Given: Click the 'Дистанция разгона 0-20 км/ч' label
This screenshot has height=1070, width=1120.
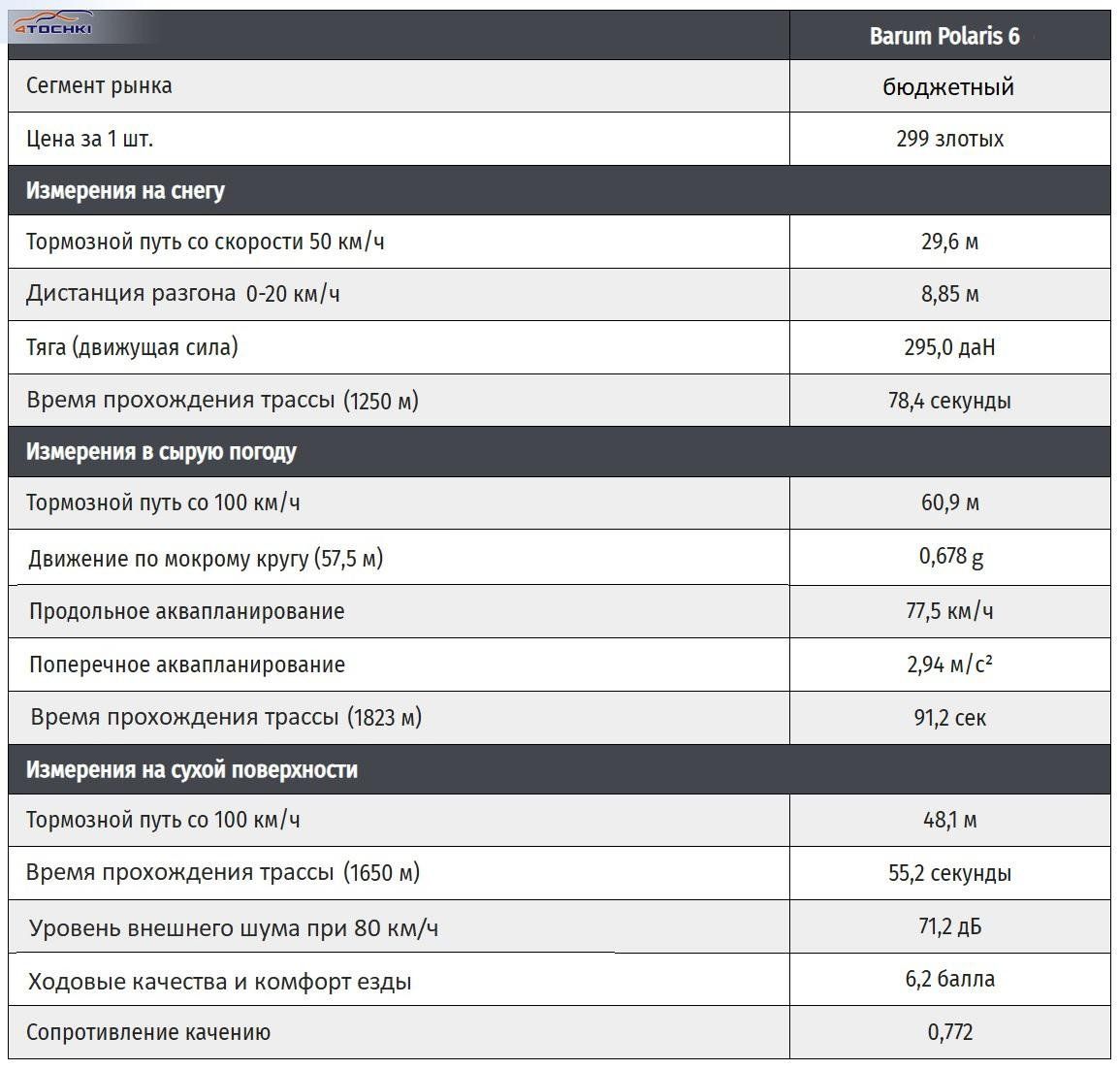Looking at the screenshot, I should 183,293.
